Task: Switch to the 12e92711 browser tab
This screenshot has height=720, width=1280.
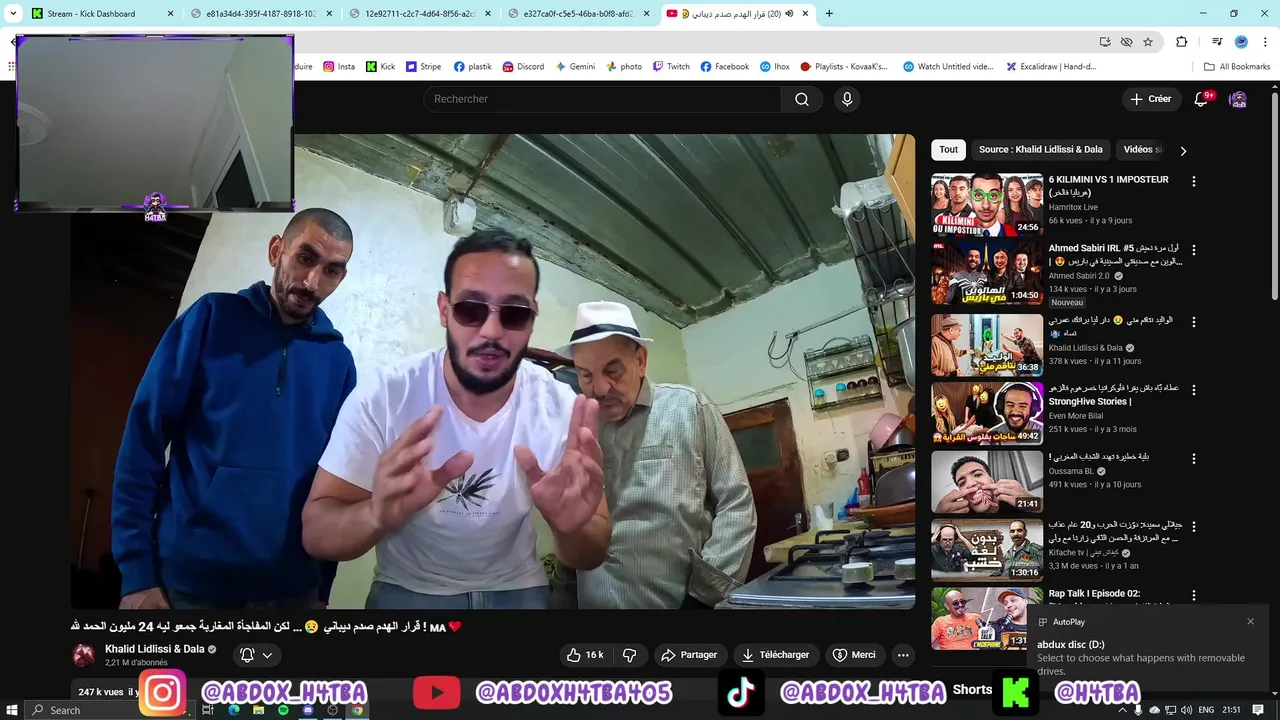Action: 419,14
